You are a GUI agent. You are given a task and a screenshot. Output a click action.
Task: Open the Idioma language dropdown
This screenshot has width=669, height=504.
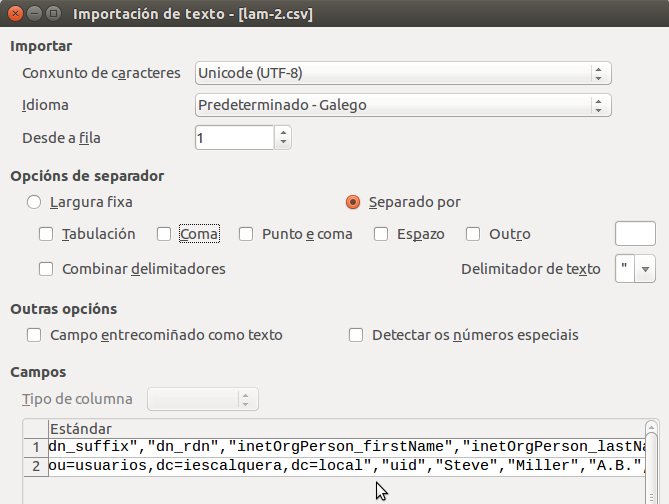tap(403, 105)
